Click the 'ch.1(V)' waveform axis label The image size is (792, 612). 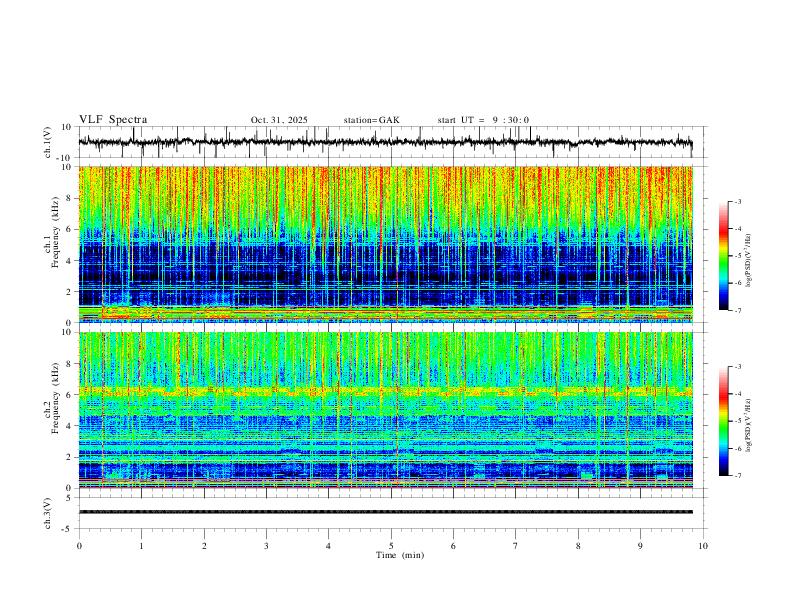48,142
